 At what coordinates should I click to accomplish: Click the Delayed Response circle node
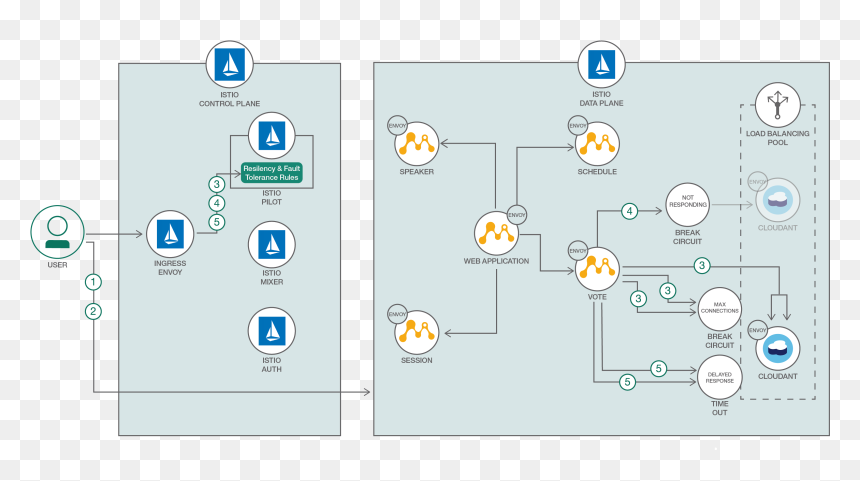tap(720, 377)
